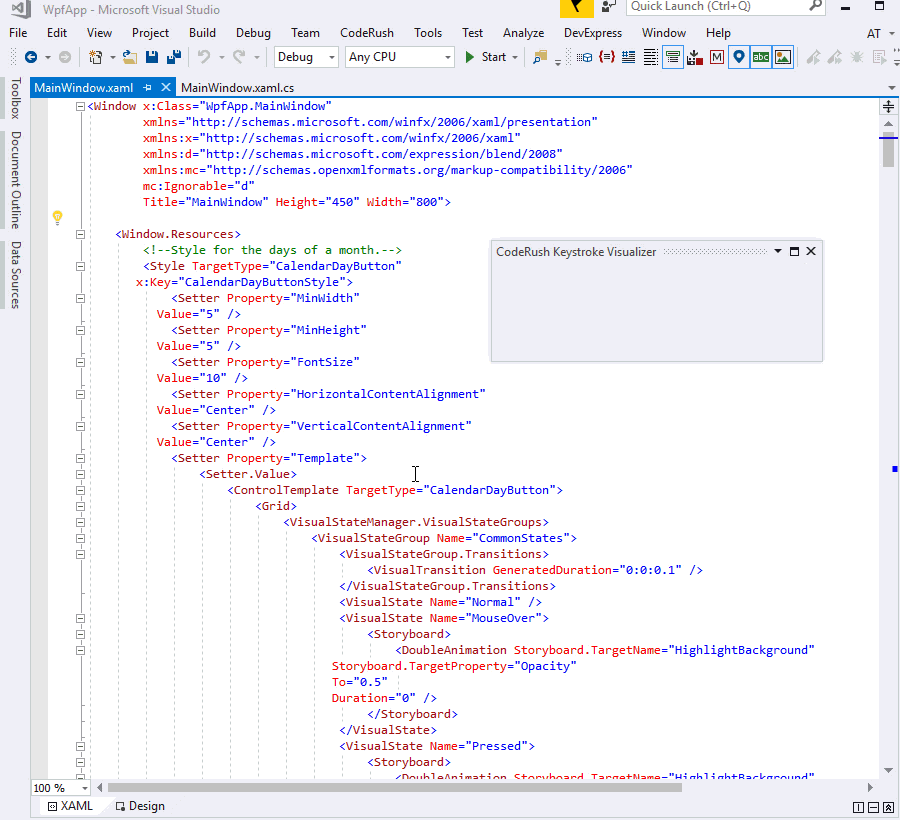Click the Save All toolbar icon

172,57
